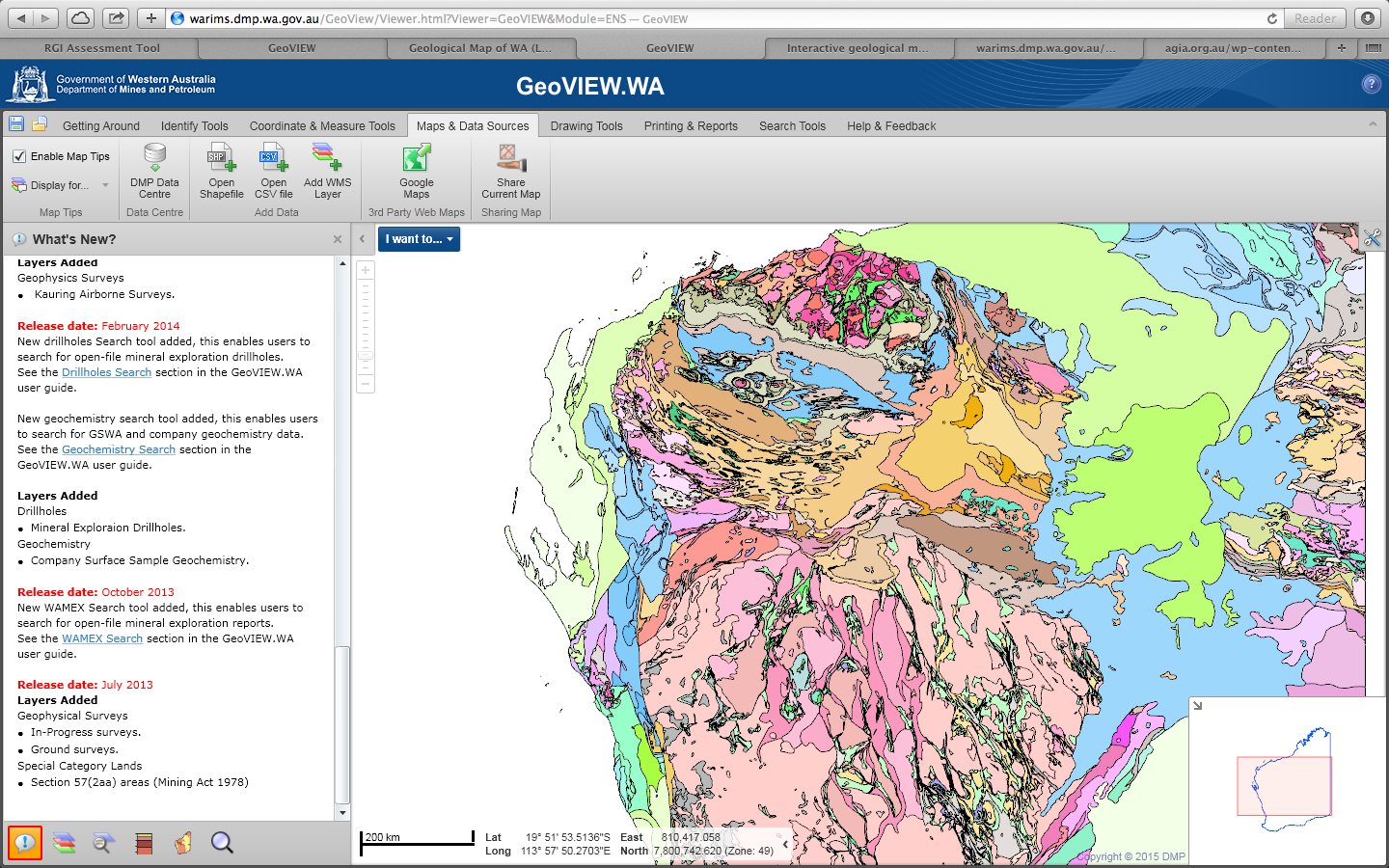Click the overview map red extent box
The width and height of the screenshot is (1389, 868).
coord(1284,786)
